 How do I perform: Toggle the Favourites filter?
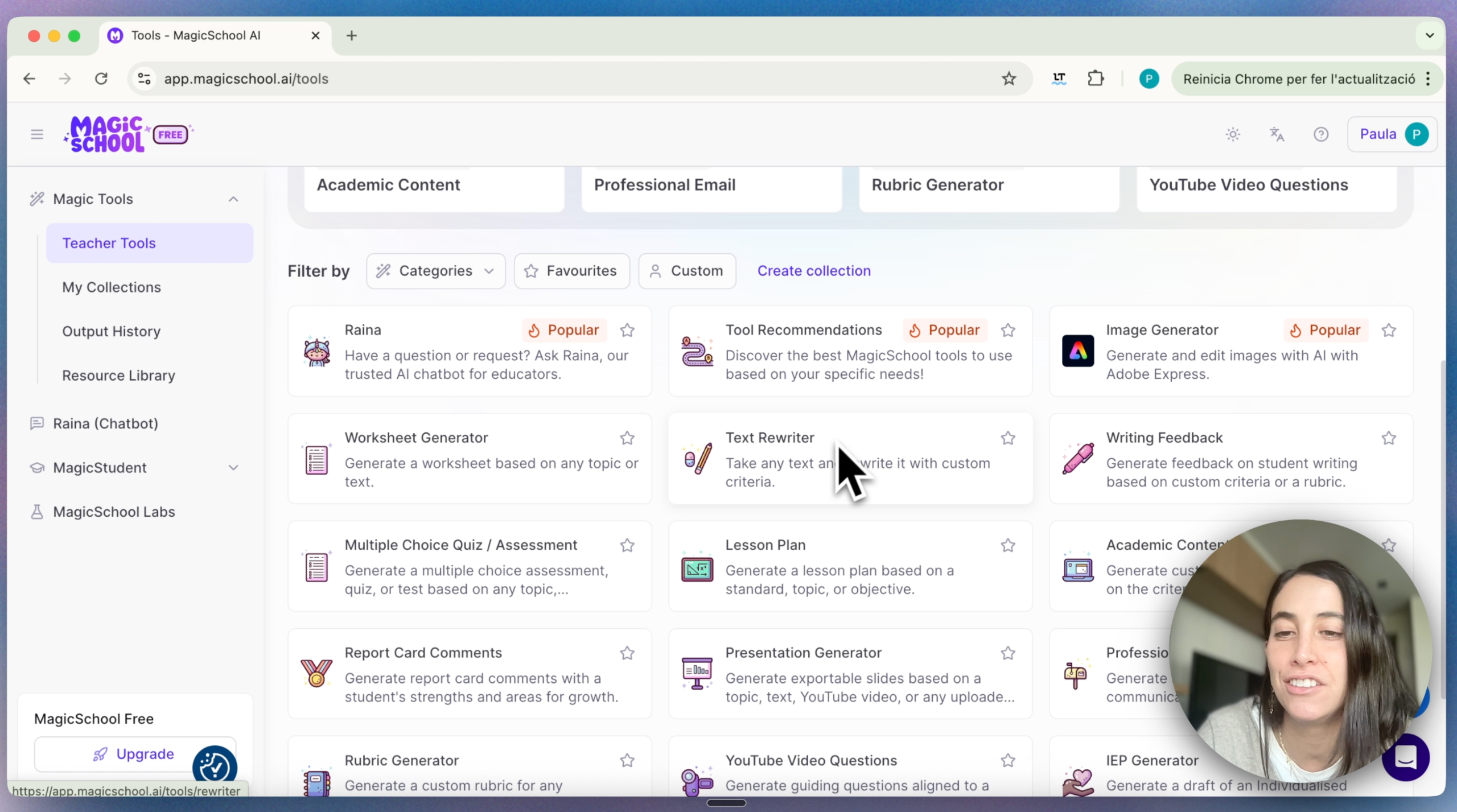[x=571, y=271]
